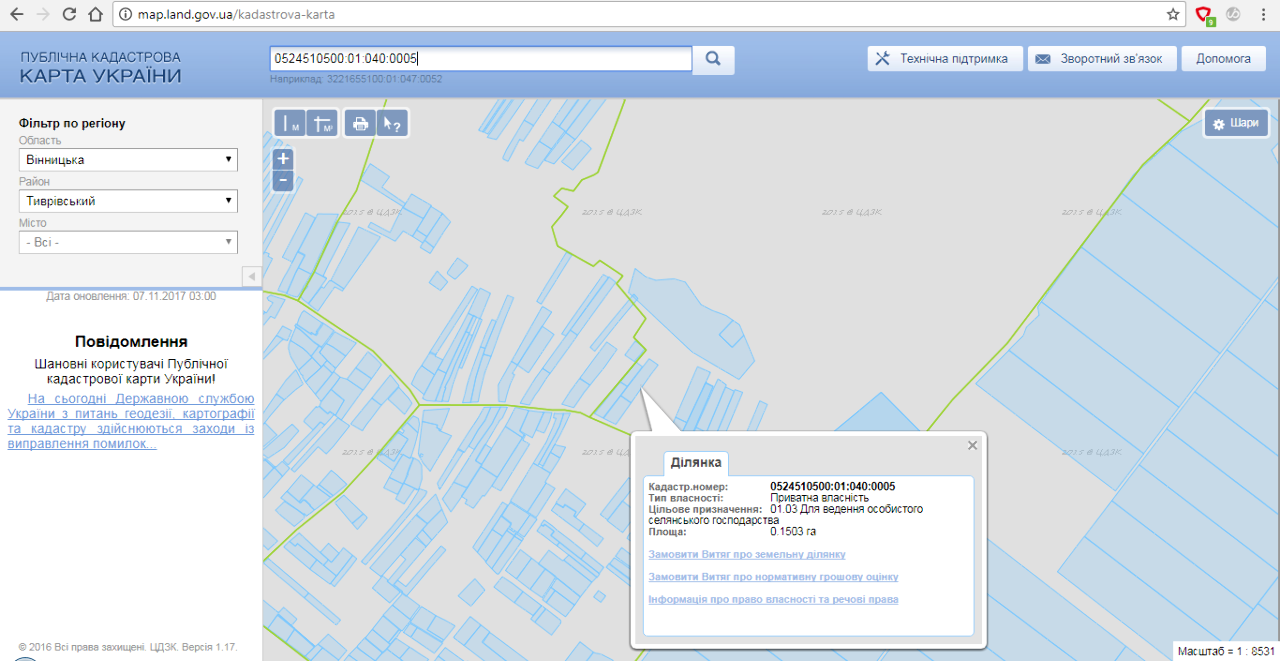Print the map with the printer icon

[x=360, y=123]
